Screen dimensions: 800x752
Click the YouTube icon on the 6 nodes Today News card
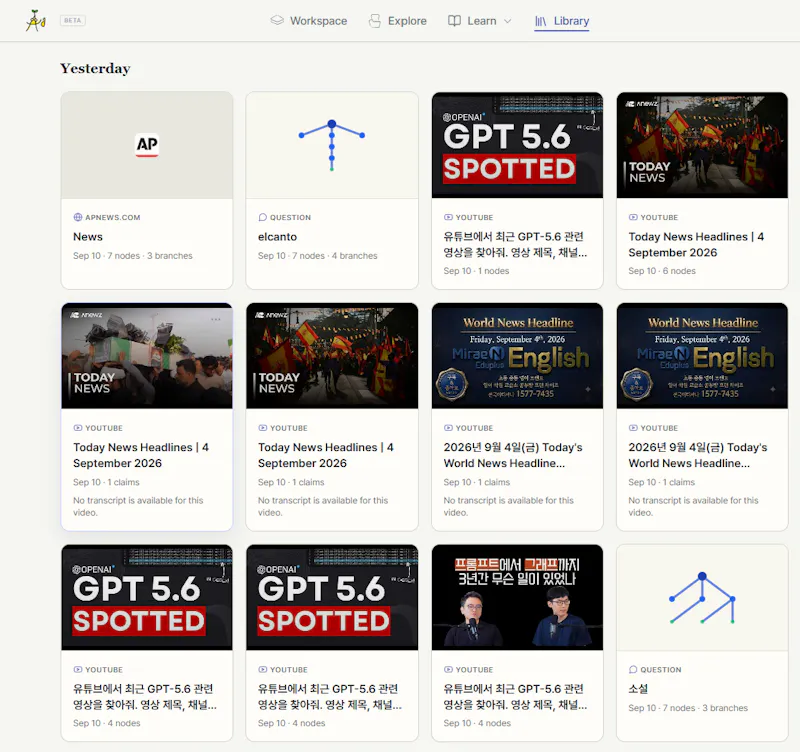tap(633, 217)
